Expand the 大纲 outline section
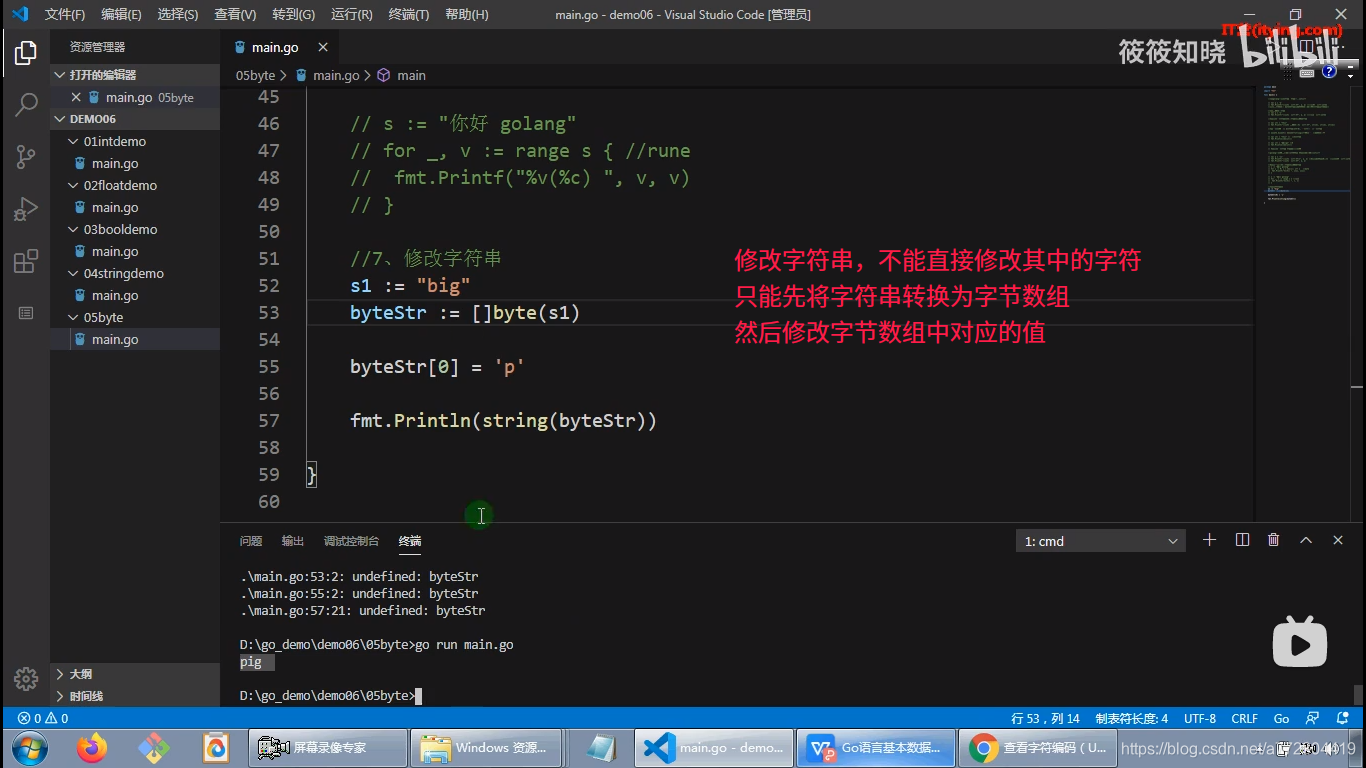Image resolution: width=1366 pixels, height=768 pixels. tap(135, 674)
